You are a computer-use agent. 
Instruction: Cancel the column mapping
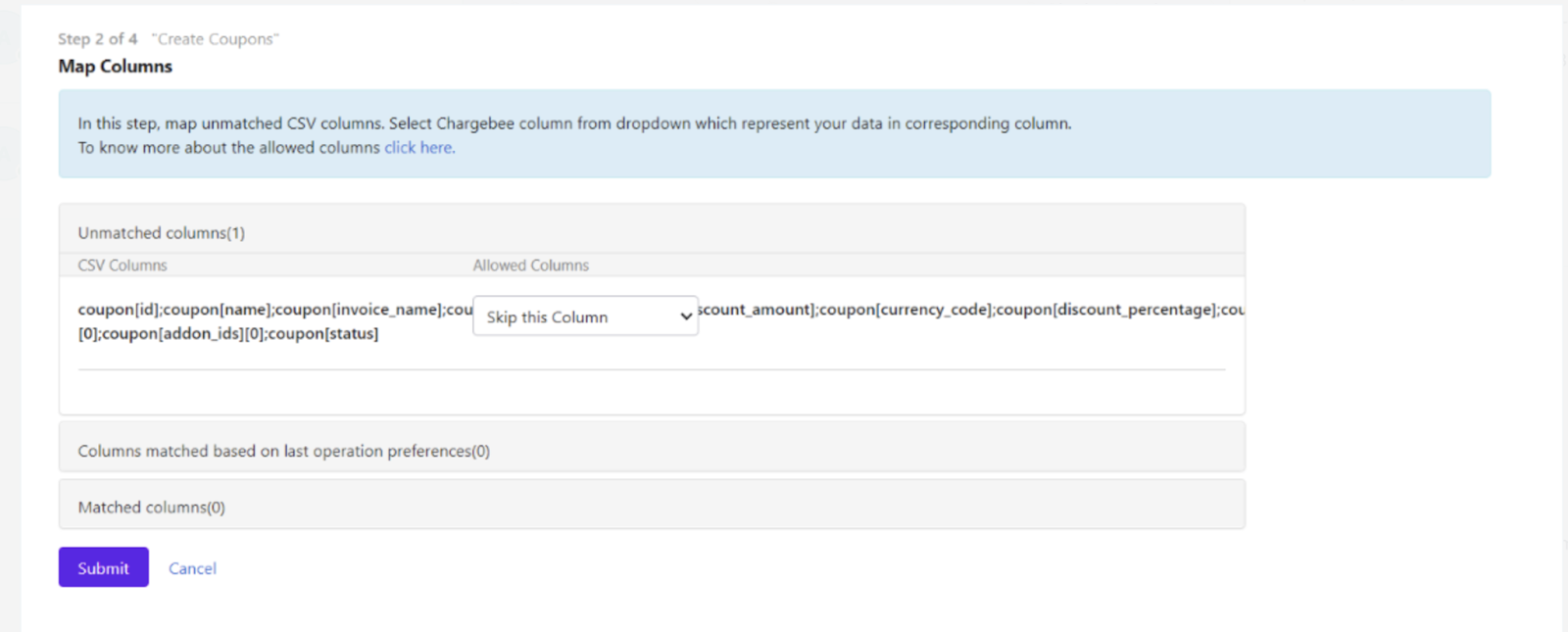click(192, 568)
